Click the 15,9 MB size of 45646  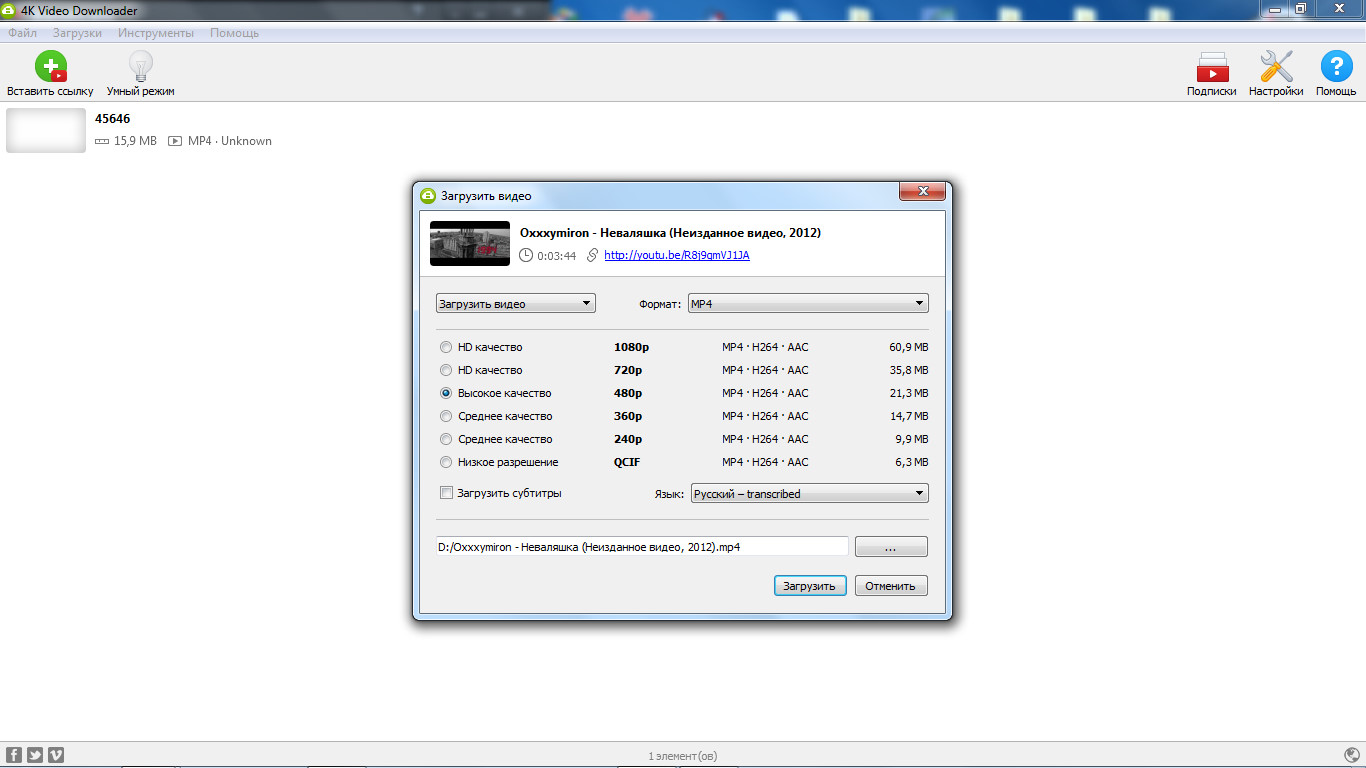pyautogui.click(x=135, y=141)
